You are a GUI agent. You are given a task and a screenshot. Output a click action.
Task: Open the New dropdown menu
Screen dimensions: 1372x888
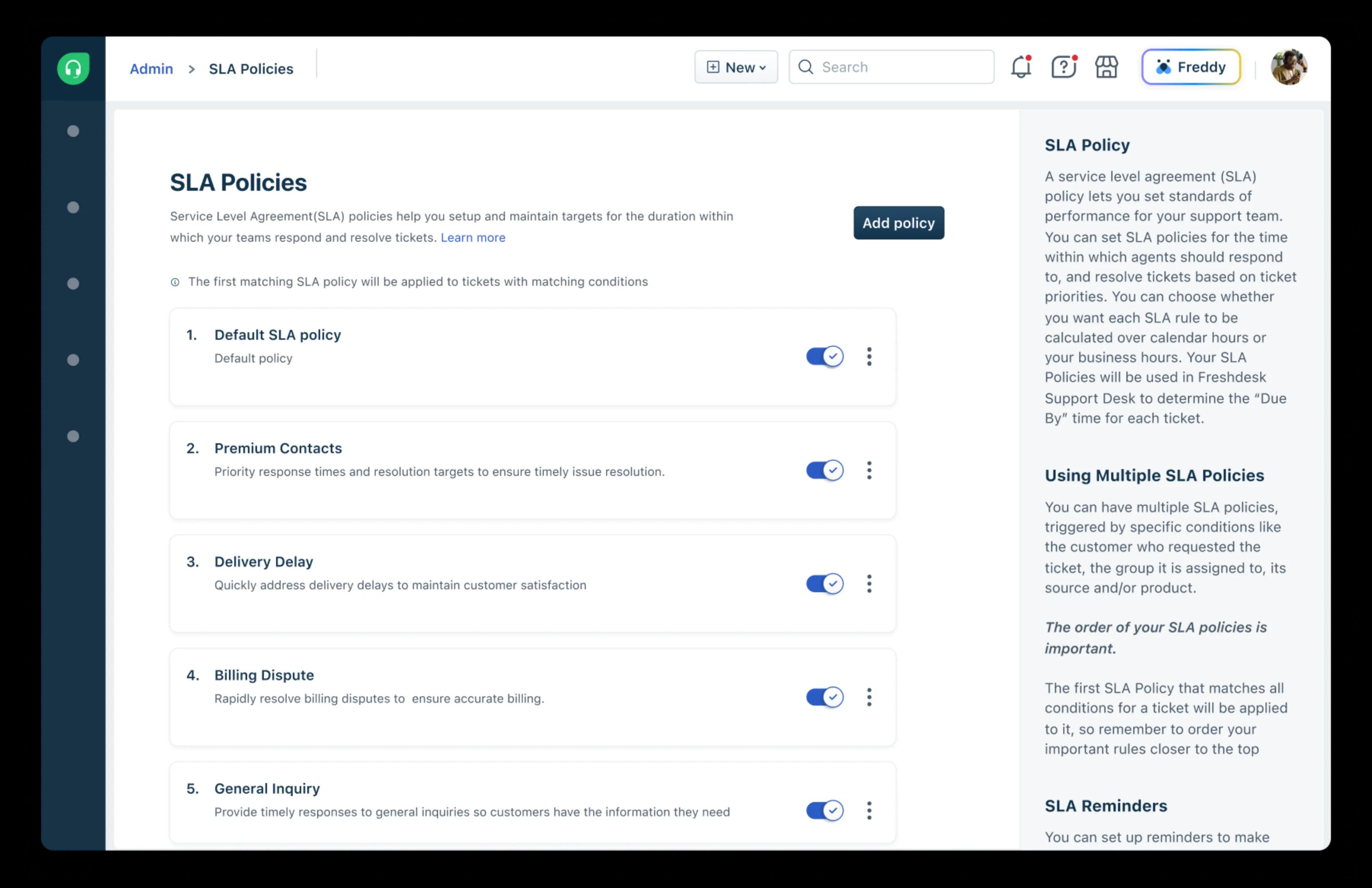pyautogui.click(x=735, y=67)
